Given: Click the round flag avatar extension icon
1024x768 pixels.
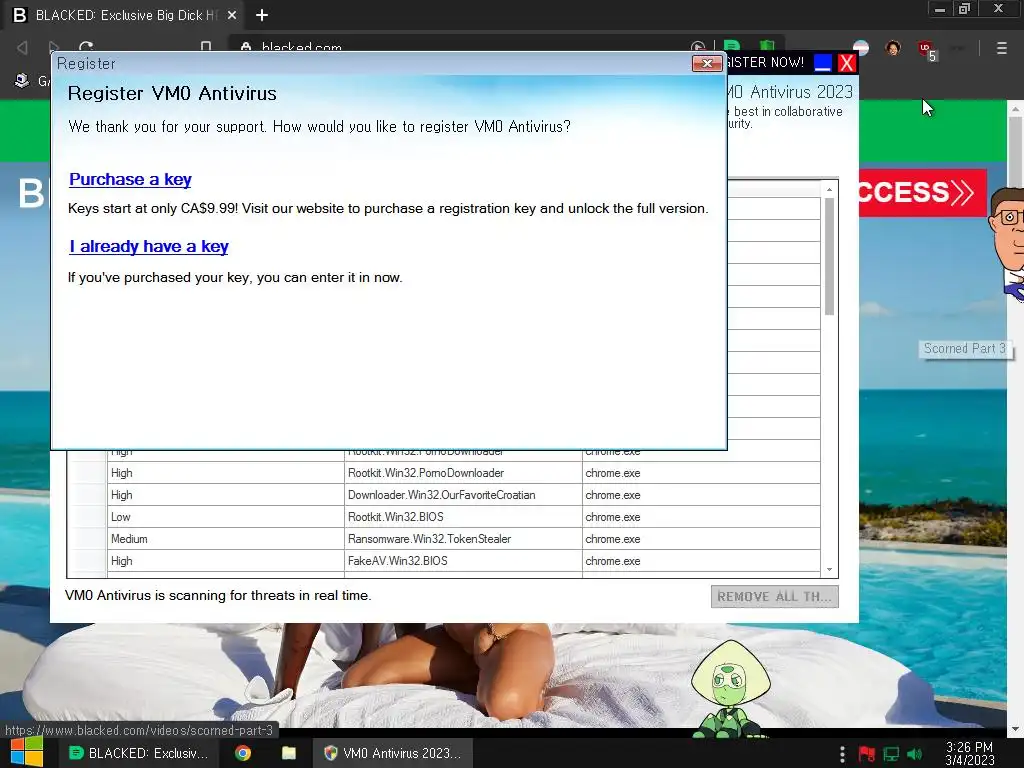Looking at the screenshot, I should [x=861, y=48].
